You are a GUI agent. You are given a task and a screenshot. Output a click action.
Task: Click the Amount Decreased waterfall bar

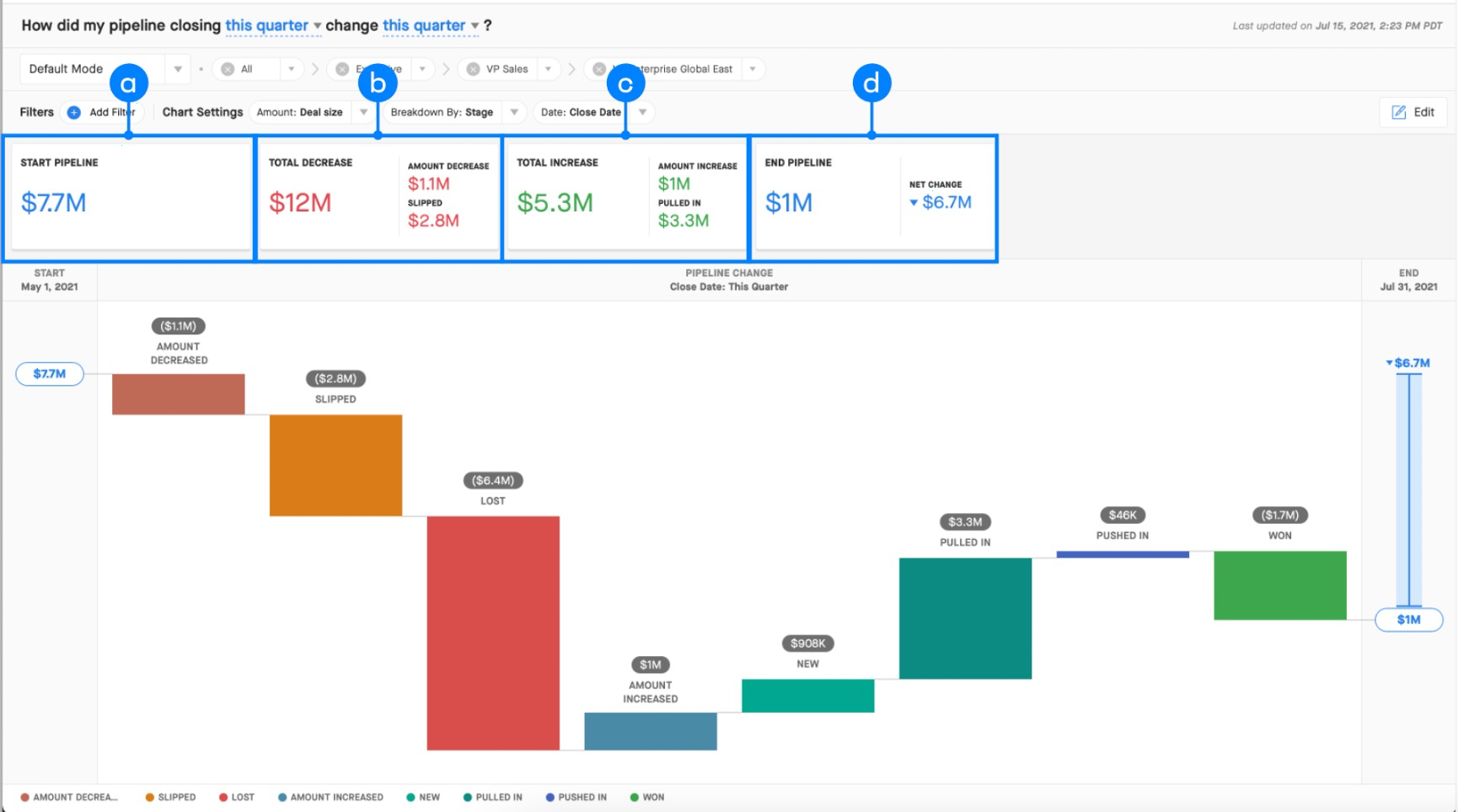click(179, 394)
